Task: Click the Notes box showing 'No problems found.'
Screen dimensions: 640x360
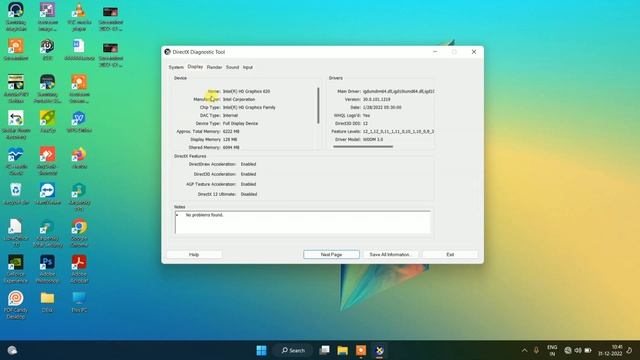Action: click(302, 222)
